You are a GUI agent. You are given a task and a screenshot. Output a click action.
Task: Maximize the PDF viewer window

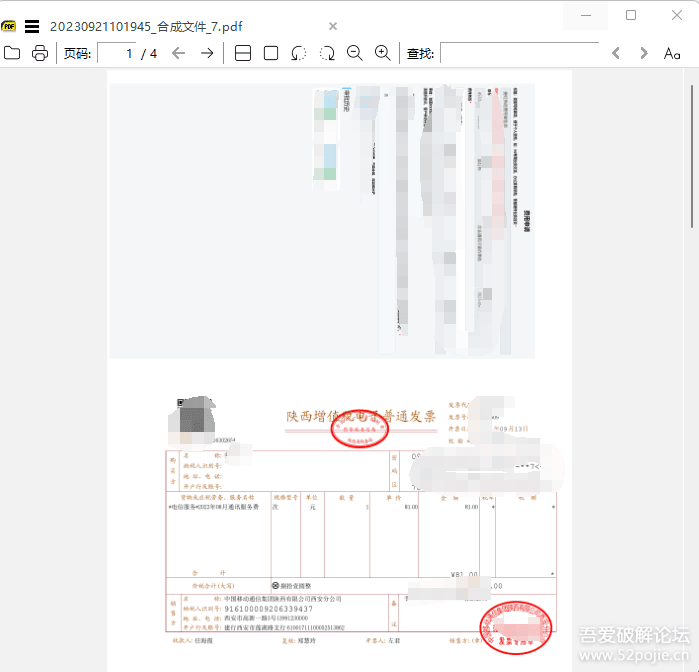tap(631, 16)
